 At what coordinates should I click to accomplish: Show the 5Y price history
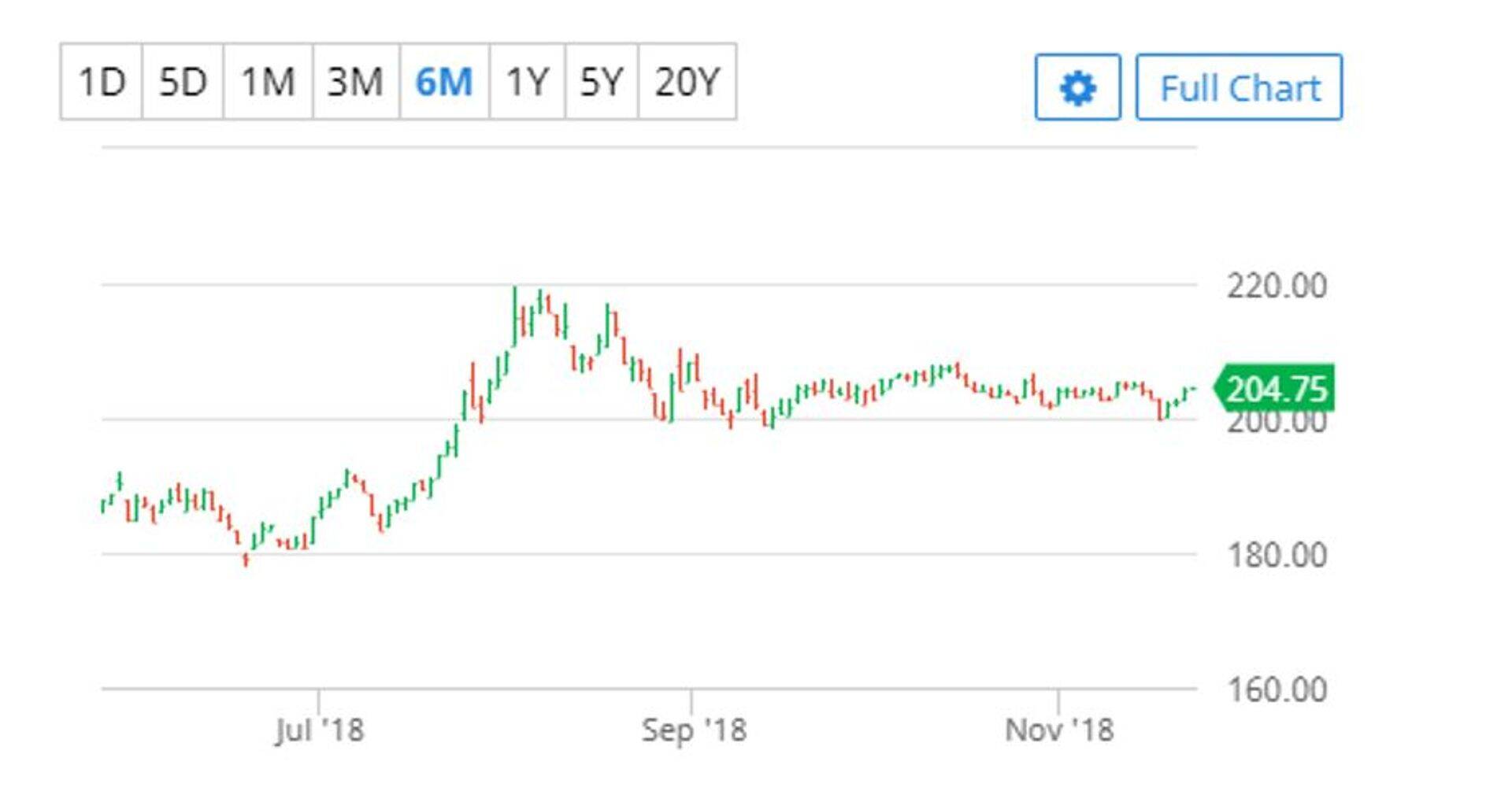point(602,82)
